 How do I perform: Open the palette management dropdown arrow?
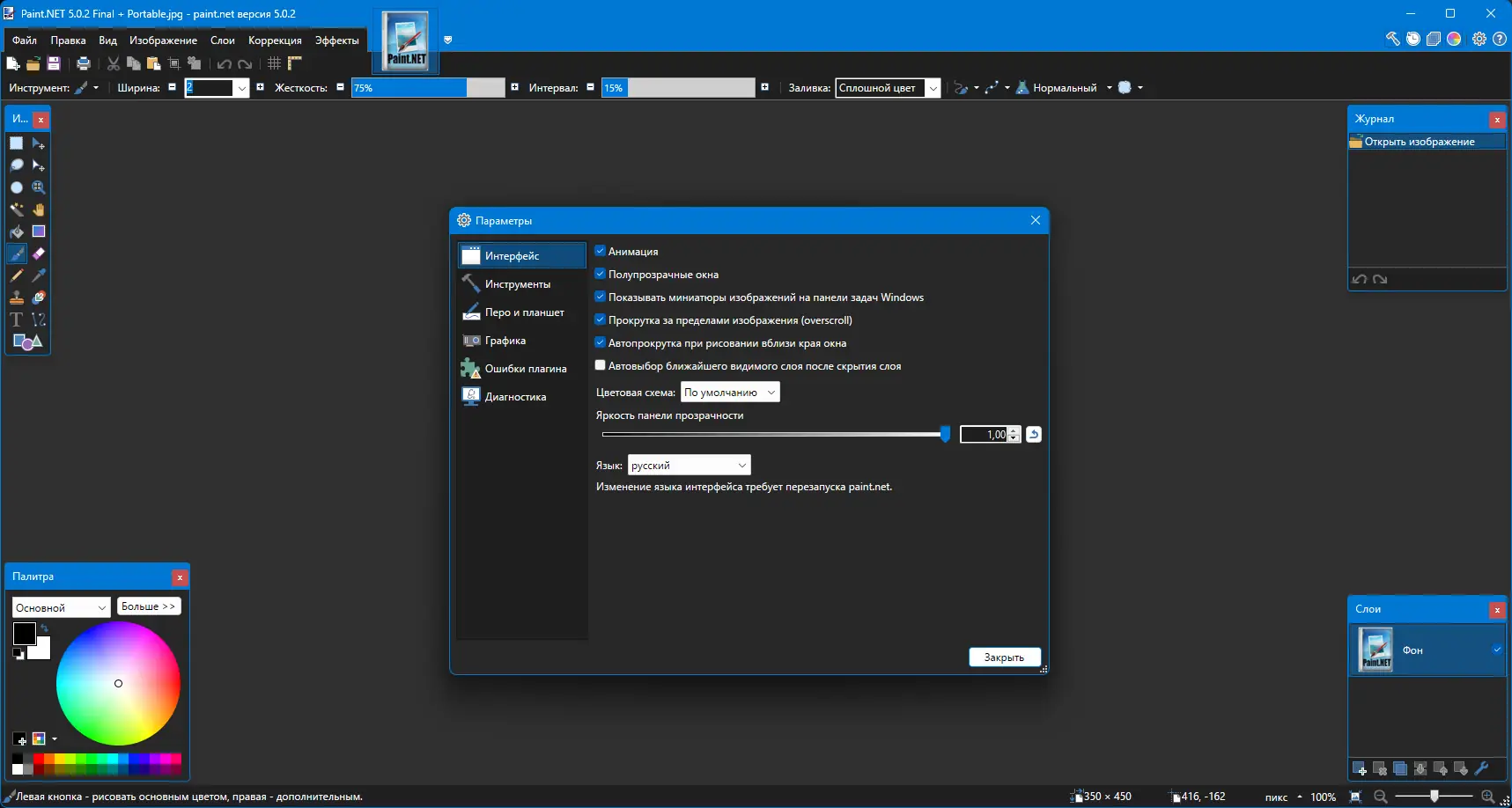[x=55, y=738]
